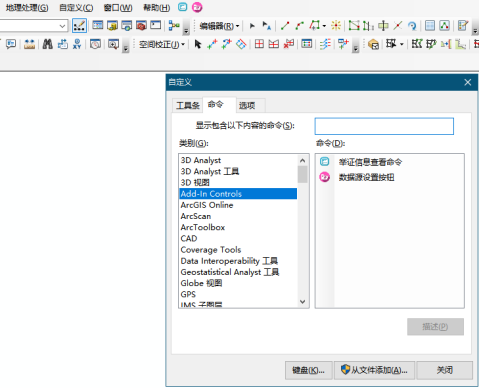Launch the ModelBuilder icon
This screenshot has height=388, width=479.
(174, 25)
